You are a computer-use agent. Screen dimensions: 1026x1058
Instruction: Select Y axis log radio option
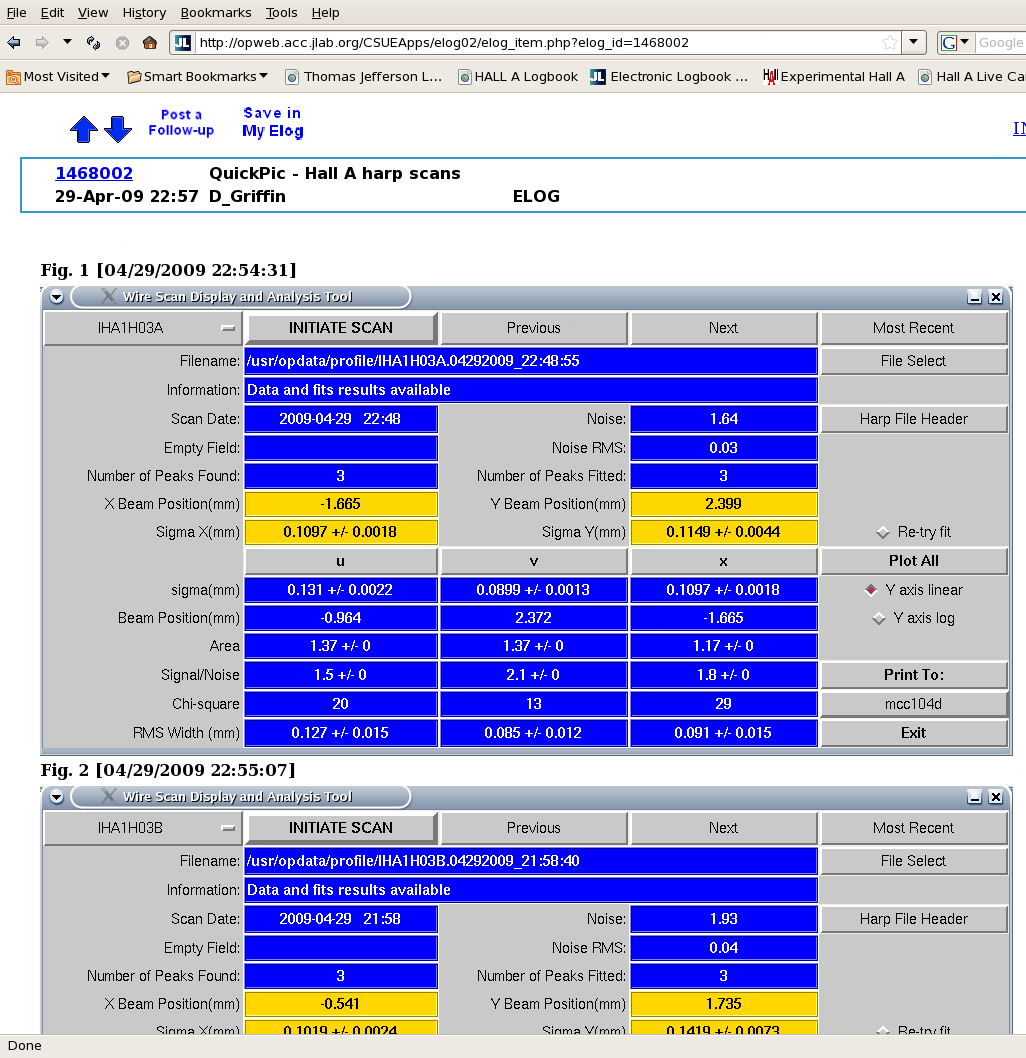(913, 618)
